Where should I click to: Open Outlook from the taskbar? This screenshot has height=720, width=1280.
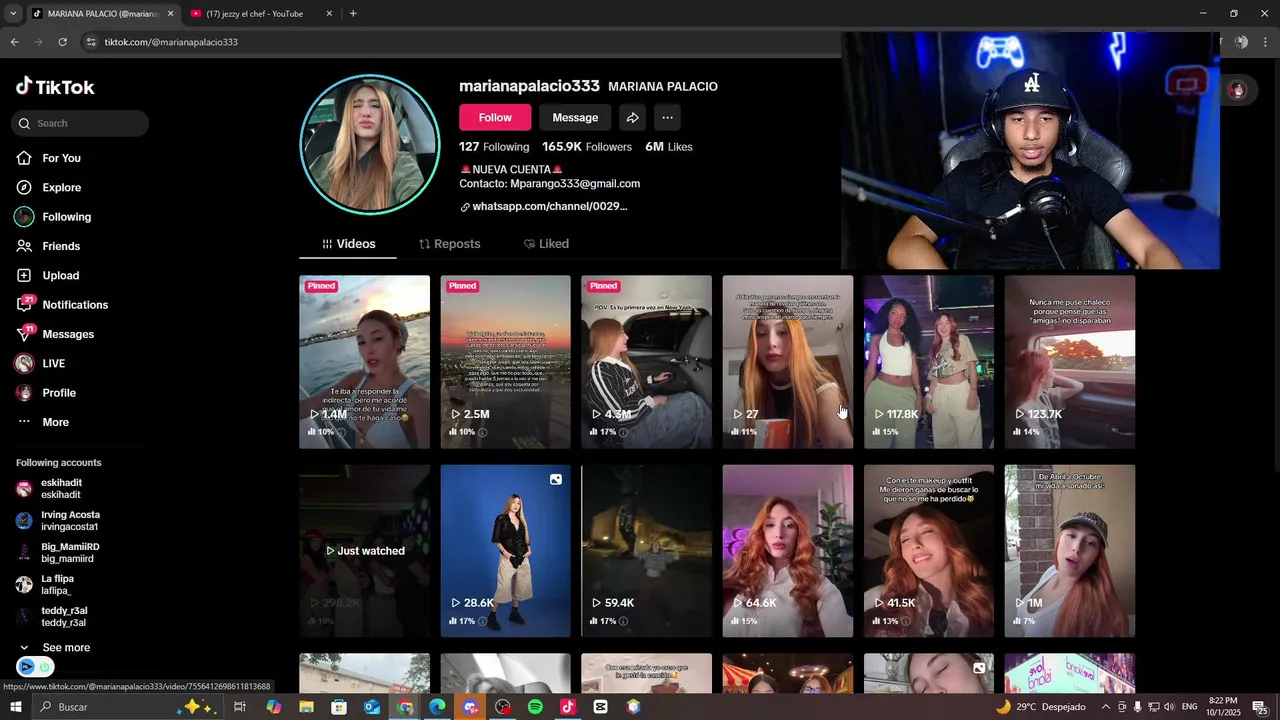(x=372, y=707)
